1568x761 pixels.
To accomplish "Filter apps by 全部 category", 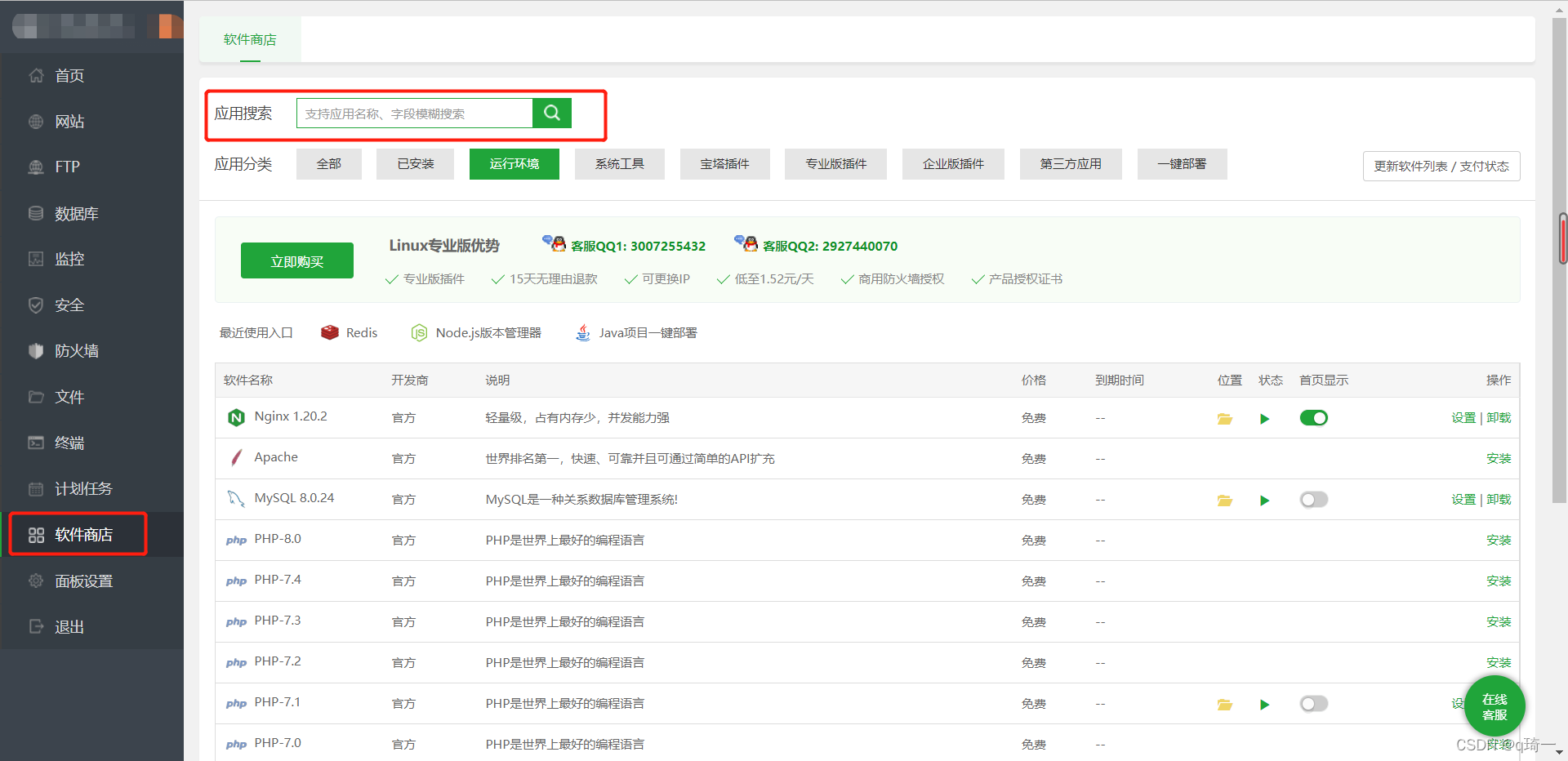I will (x=329, y=164).
